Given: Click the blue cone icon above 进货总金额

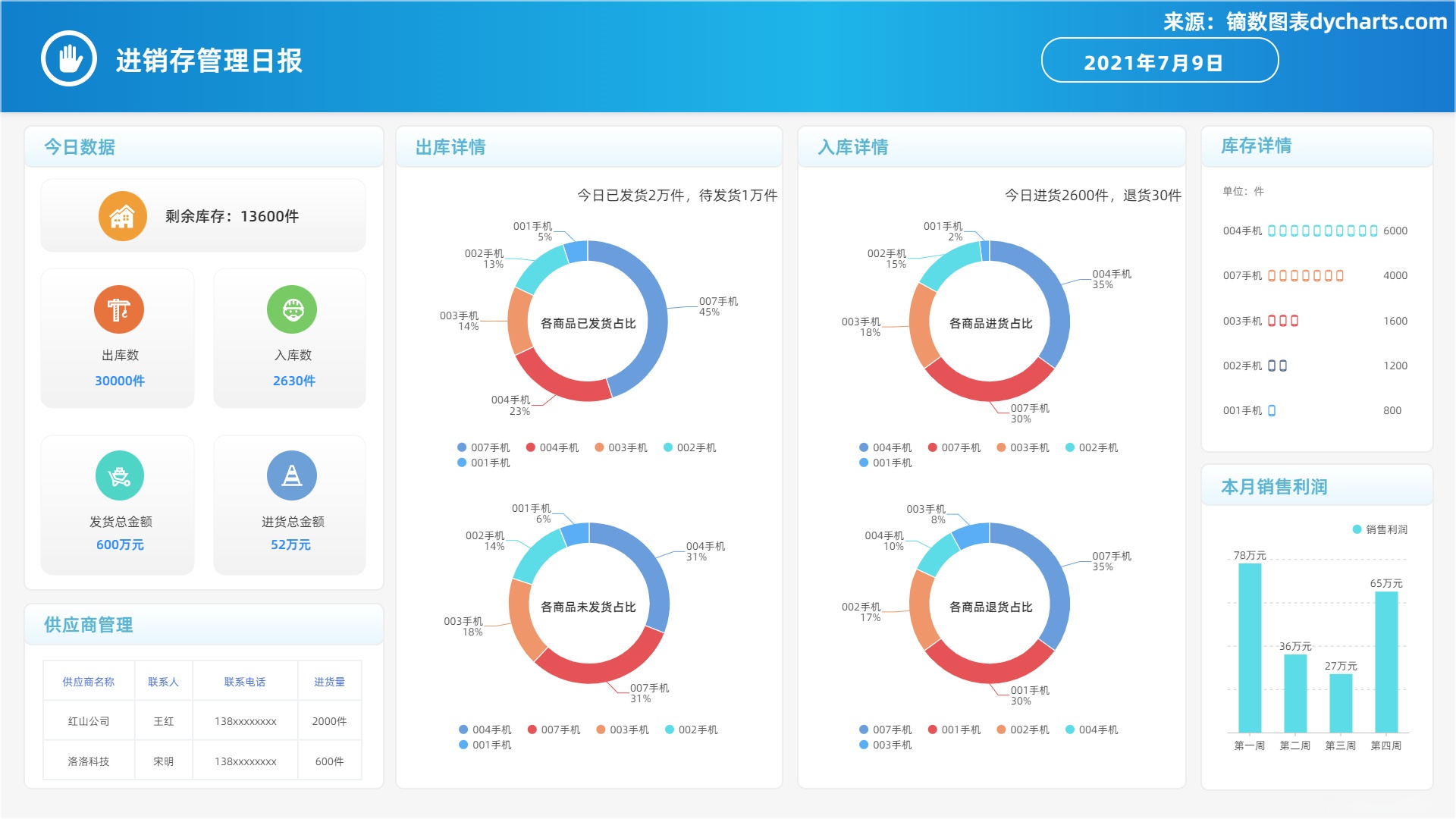Looking at the screenshot, I should [x=292, y=475].
